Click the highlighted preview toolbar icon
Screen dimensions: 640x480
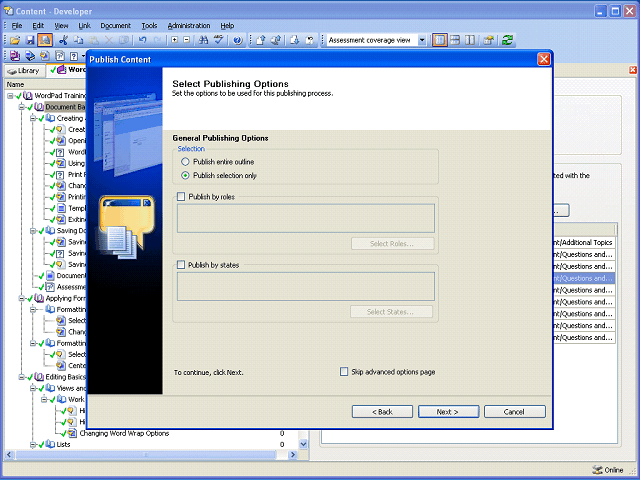pos(45,40)
